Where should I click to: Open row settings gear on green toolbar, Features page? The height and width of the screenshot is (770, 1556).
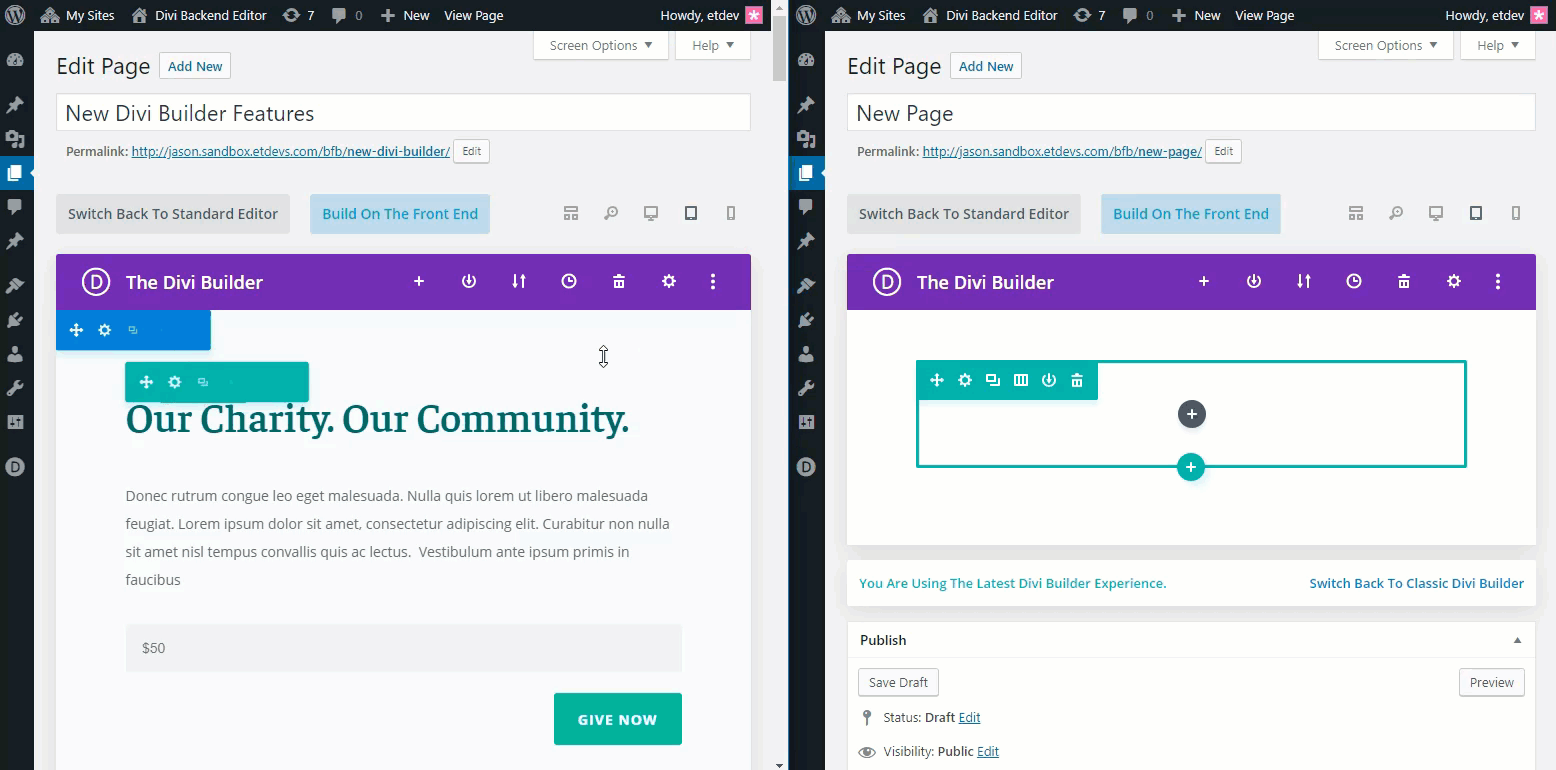pos(175,382)
